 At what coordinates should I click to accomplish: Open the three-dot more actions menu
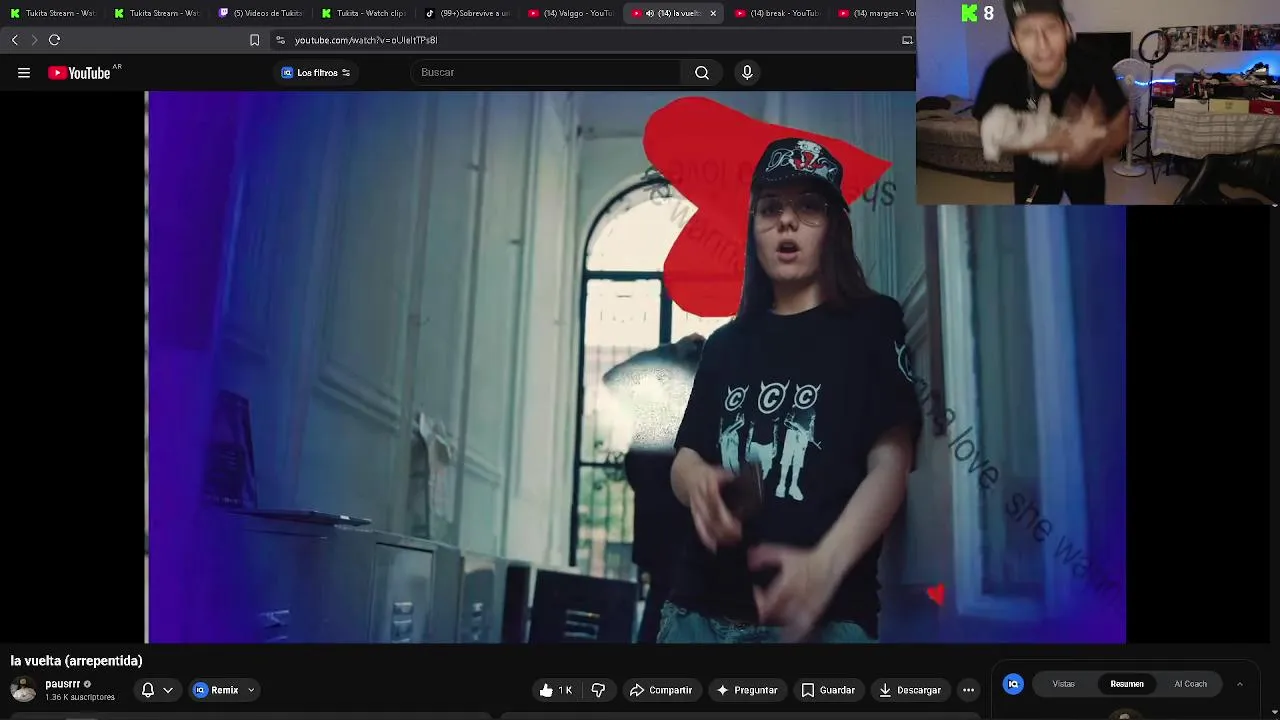click(x=968, y=690)
